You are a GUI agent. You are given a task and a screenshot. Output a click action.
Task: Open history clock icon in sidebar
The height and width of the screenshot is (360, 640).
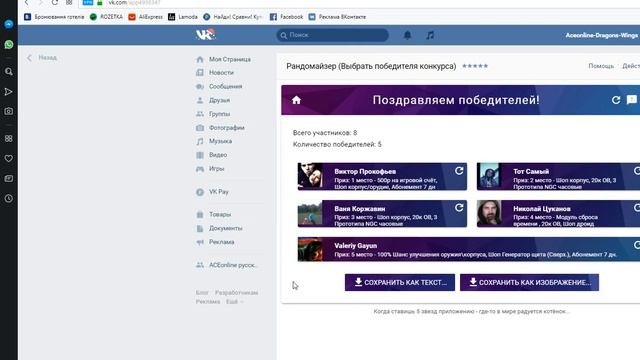9,198
